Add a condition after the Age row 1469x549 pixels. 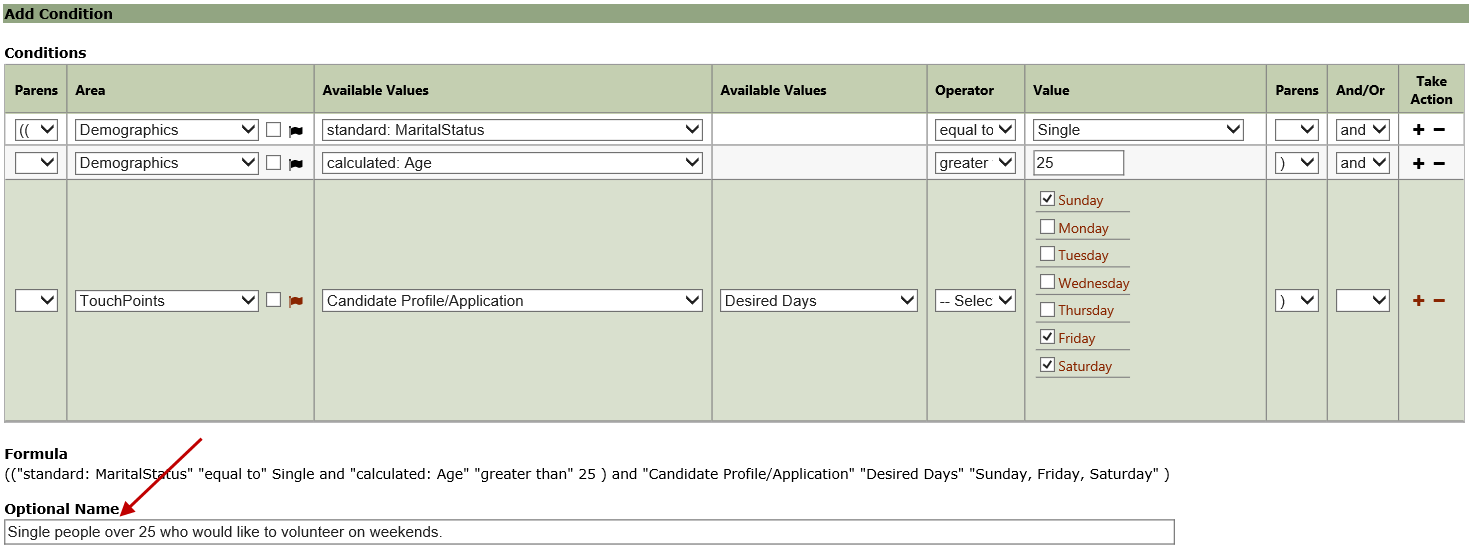(x=1418, y=163)
